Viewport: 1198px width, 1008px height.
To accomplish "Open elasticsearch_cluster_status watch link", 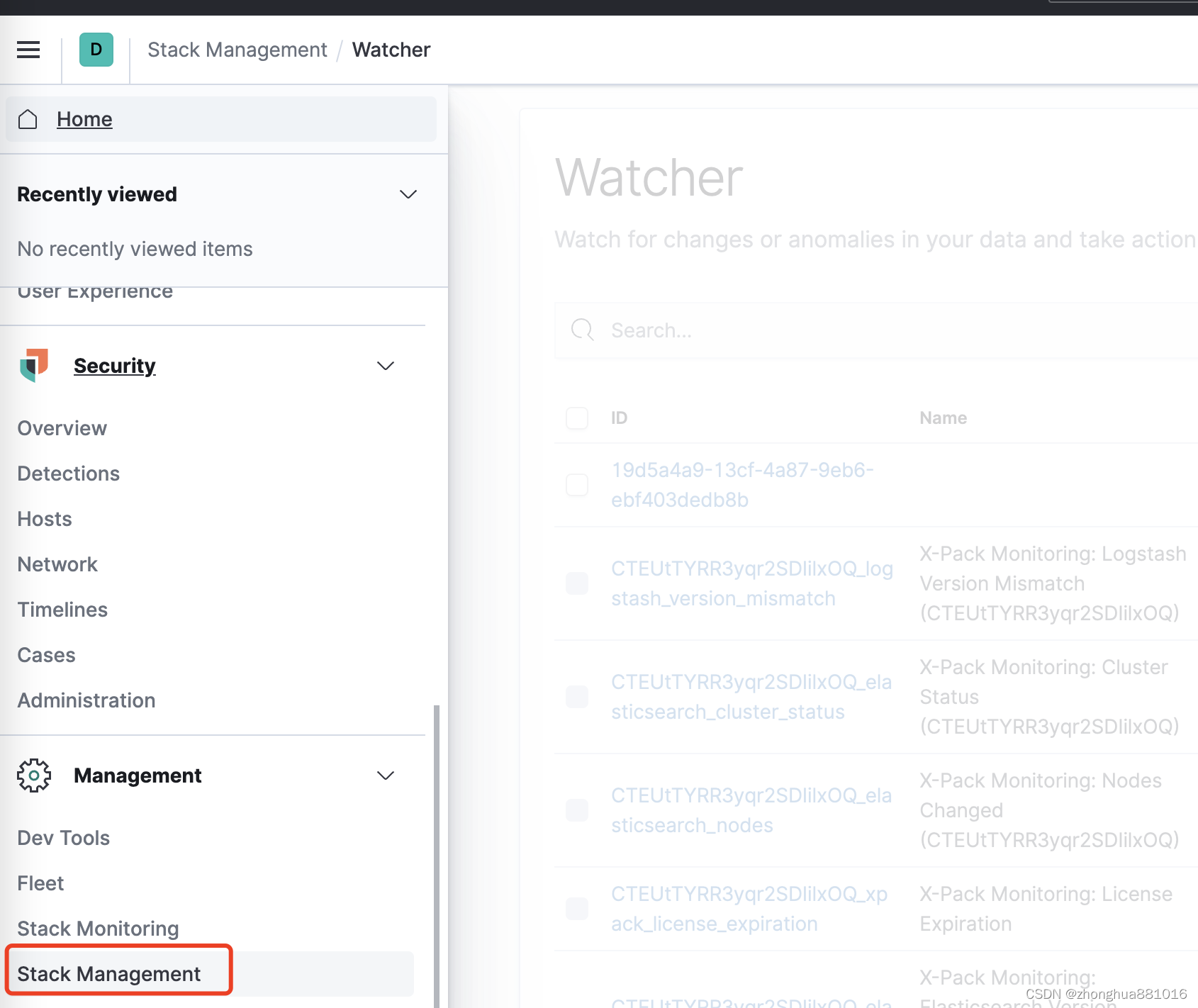I will [x=751, y=697].
